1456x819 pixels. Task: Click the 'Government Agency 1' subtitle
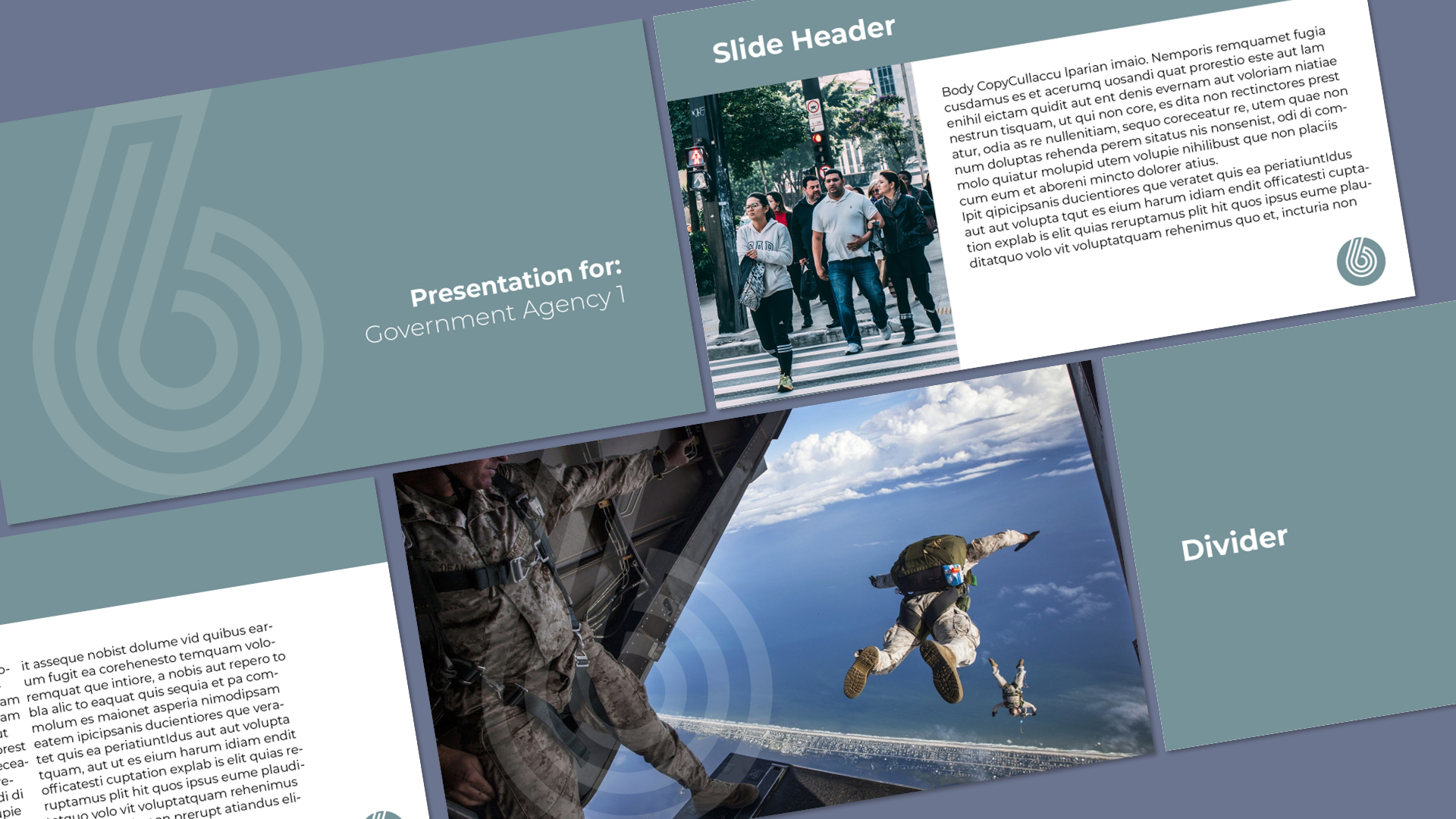click(x=495, y=314)
